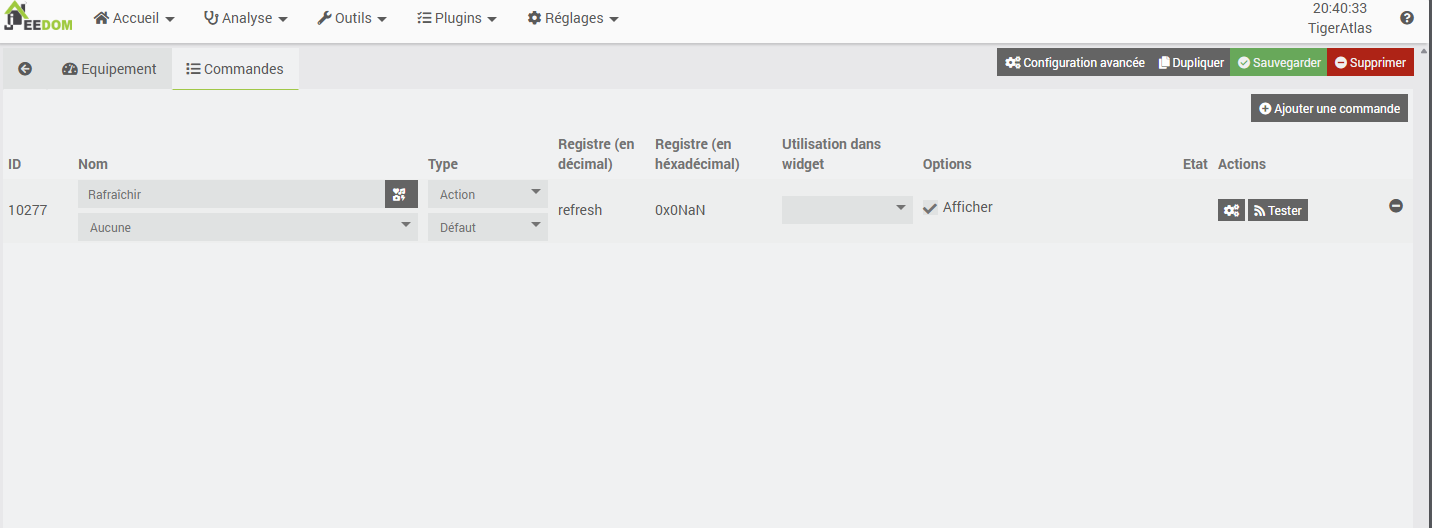
Task: Click the back arrow icon
Action: [x=25, y=69]
